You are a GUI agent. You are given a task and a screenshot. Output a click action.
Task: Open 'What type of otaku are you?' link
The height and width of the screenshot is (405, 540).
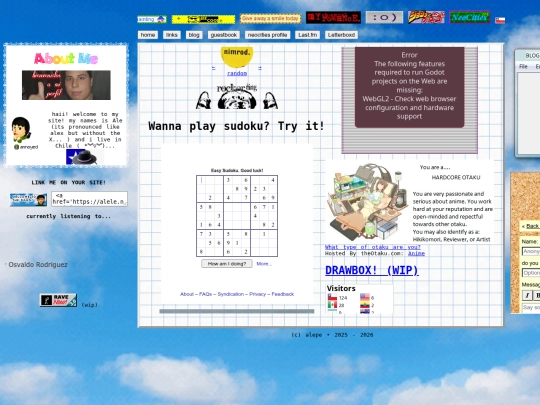coord(373,247)
